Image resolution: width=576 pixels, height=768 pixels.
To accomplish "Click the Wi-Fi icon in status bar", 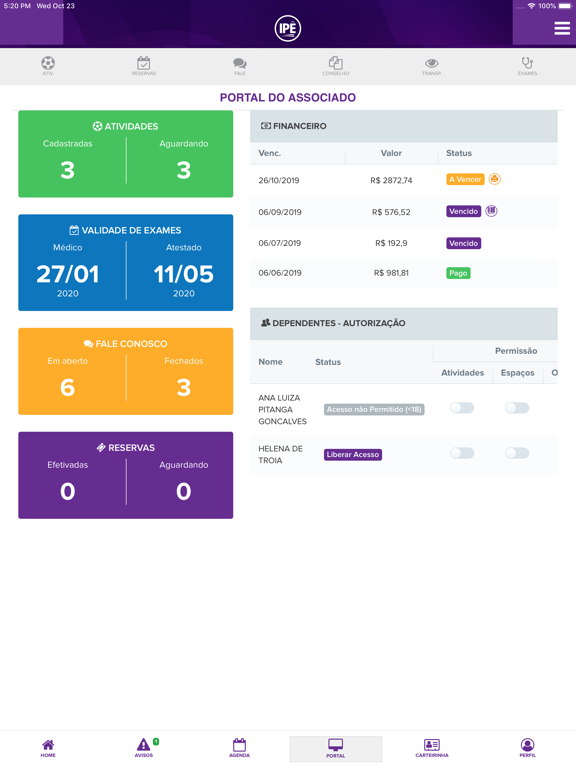I will click(x=531, y=6).
